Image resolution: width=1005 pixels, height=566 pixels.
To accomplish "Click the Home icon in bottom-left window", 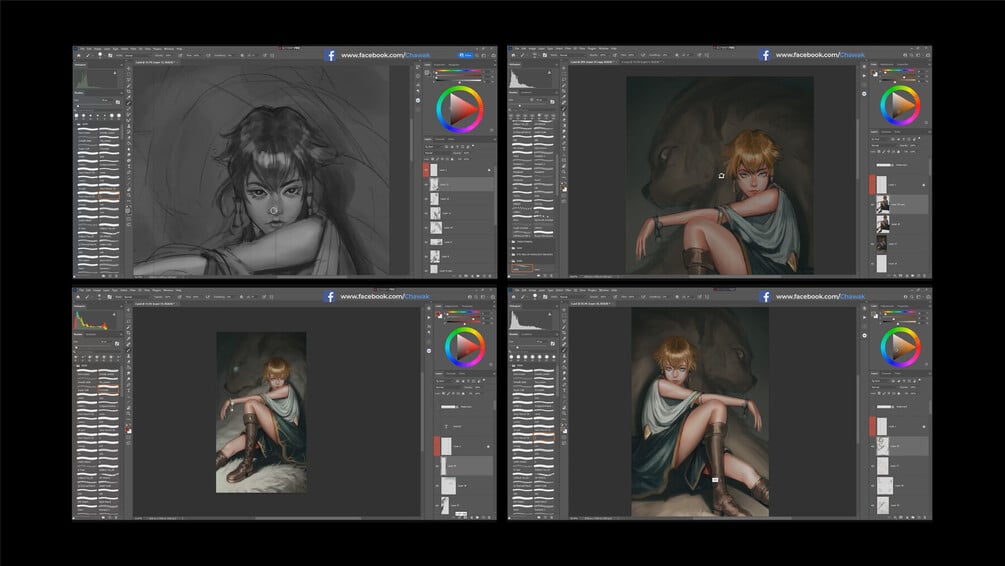I will (79, 297).
